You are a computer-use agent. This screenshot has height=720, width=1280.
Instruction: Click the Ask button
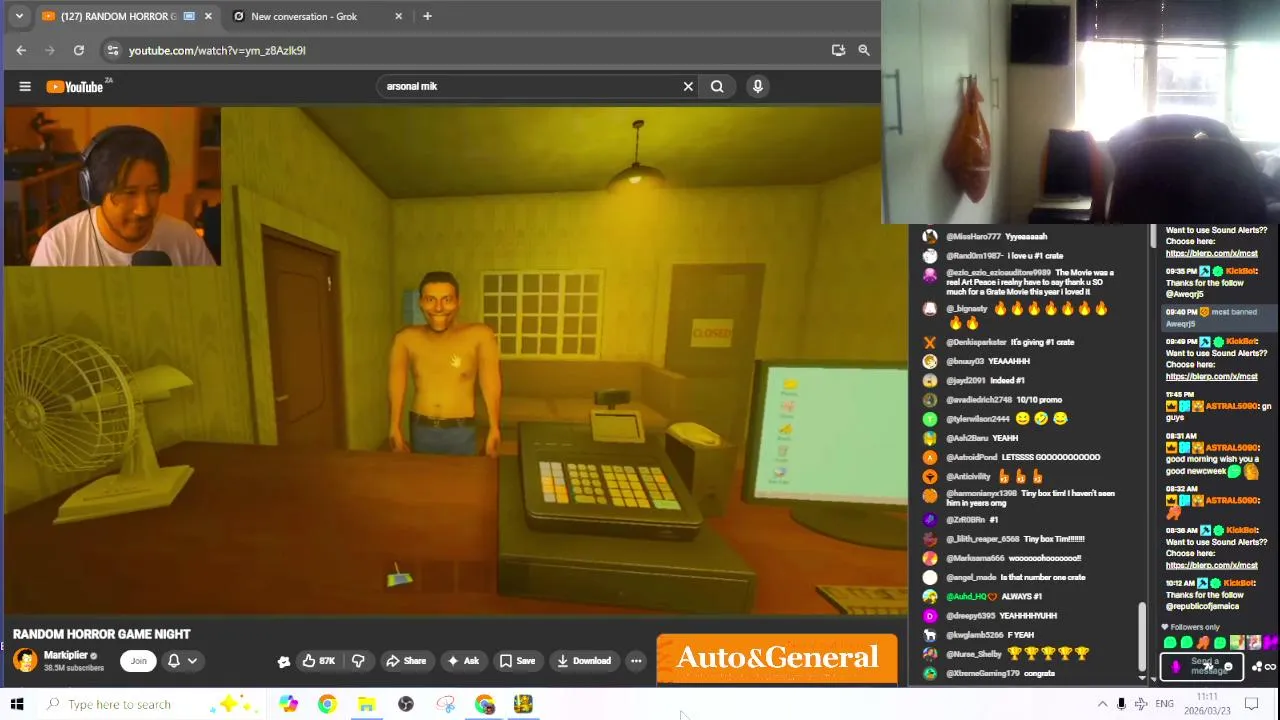pos(463,661)
